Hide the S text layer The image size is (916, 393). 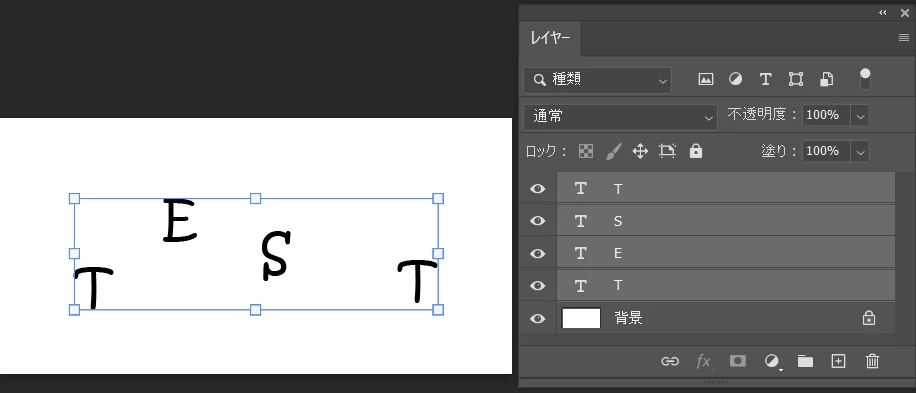tap(537, 221)
